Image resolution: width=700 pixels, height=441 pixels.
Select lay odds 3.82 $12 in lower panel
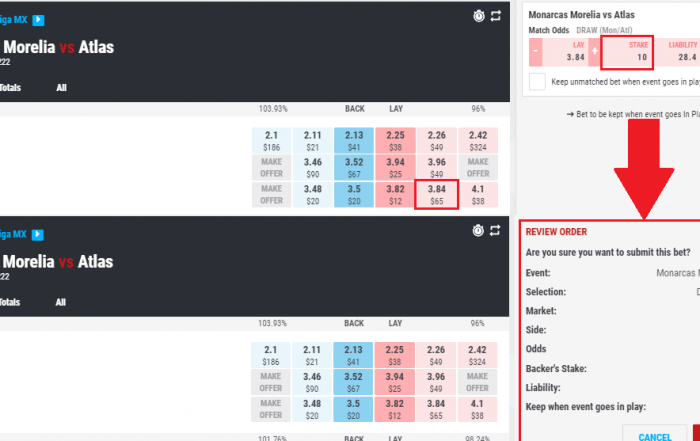pyautogui.click(x=394, y=409)
